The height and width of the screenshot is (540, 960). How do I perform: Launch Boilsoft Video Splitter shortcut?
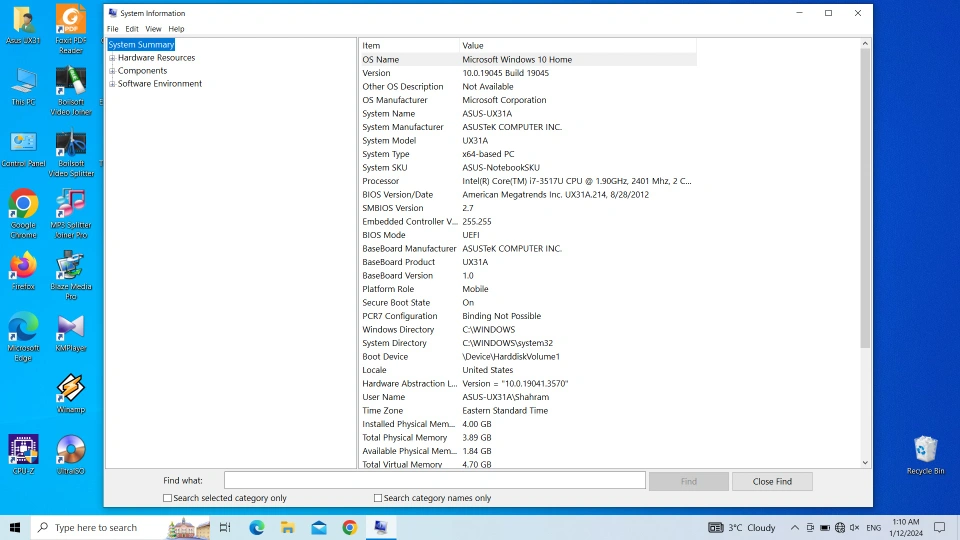tap(71, 152)
